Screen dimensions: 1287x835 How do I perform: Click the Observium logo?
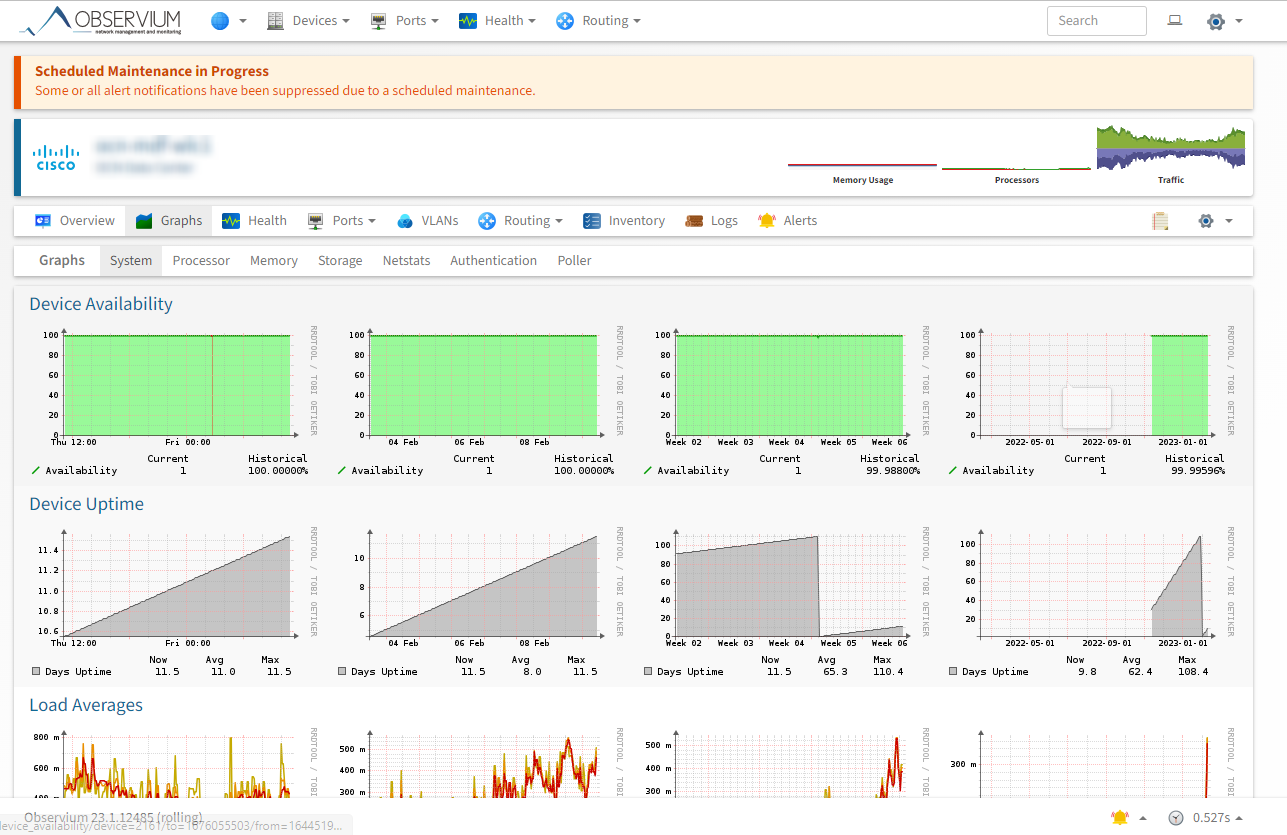[x=103, y=20]
